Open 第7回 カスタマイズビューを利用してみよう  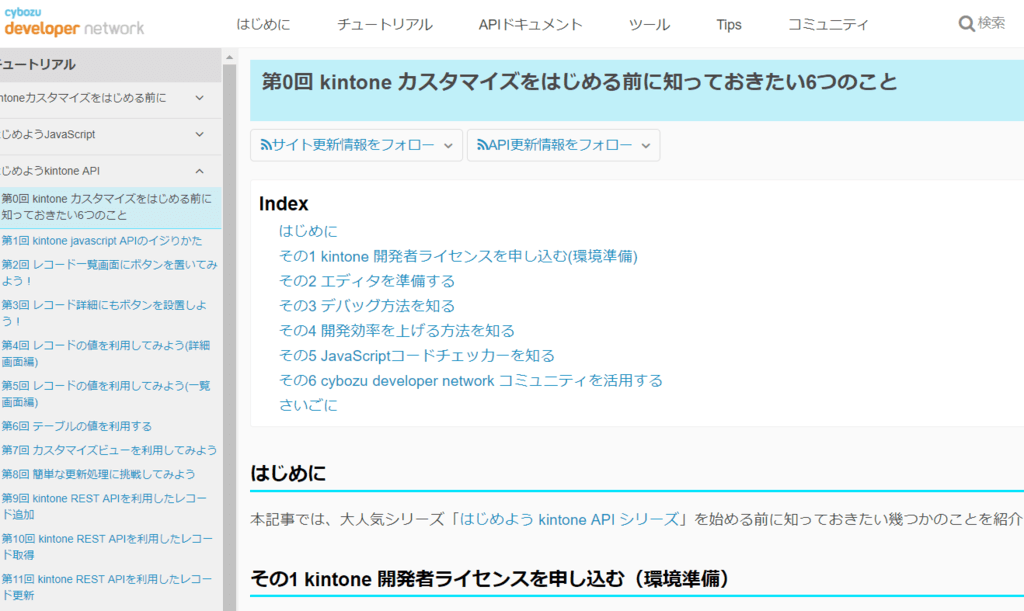(x=109, y=450)
